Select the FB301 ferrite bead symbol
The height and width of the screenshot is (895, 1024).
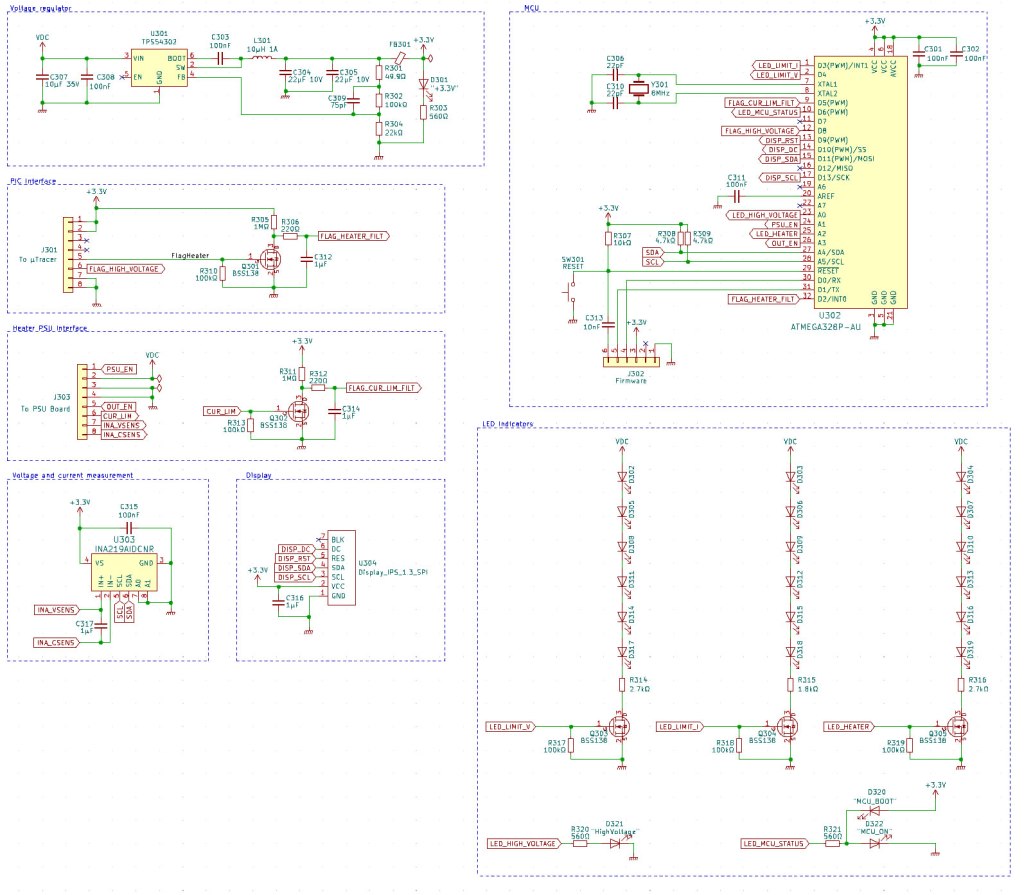pyautogui.click(x=398, y=58)
